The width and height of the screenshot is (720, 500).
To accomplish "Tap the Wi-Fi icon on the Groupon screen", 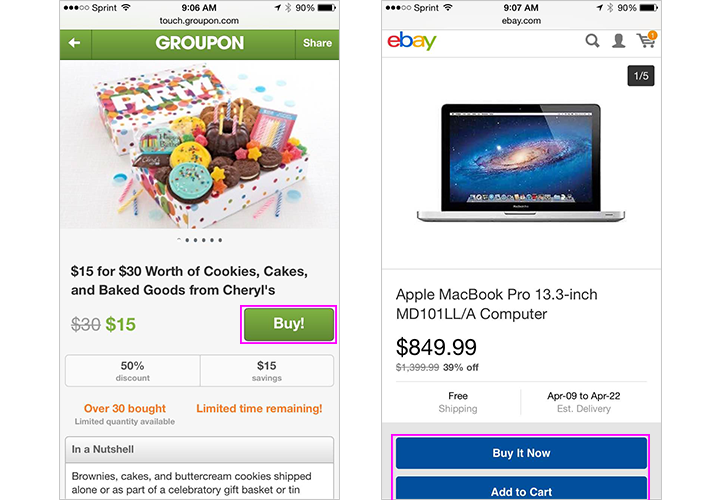I will 125,7.
